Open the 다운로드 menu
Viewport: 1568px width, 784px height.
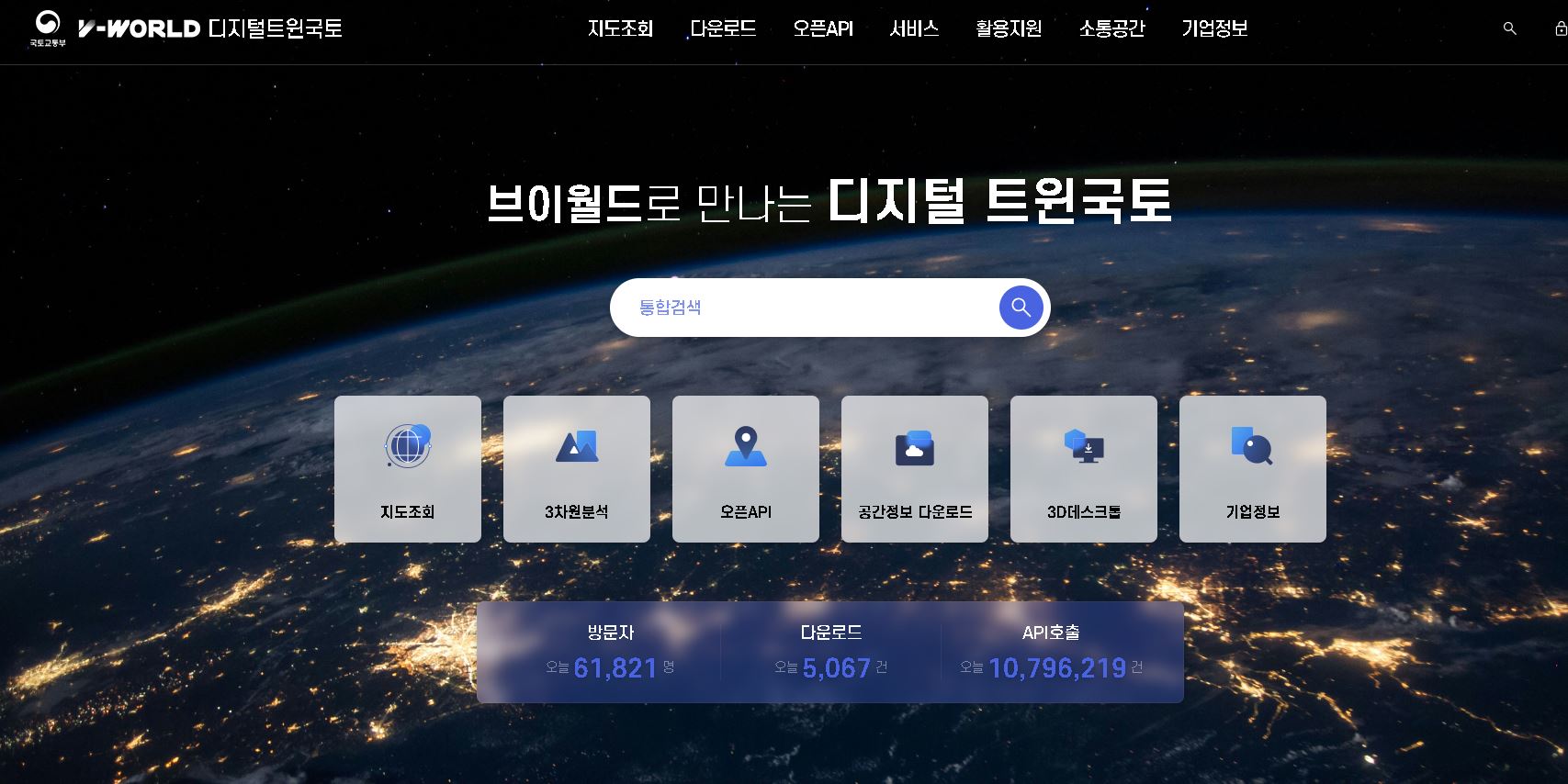[x=723, y=28]
